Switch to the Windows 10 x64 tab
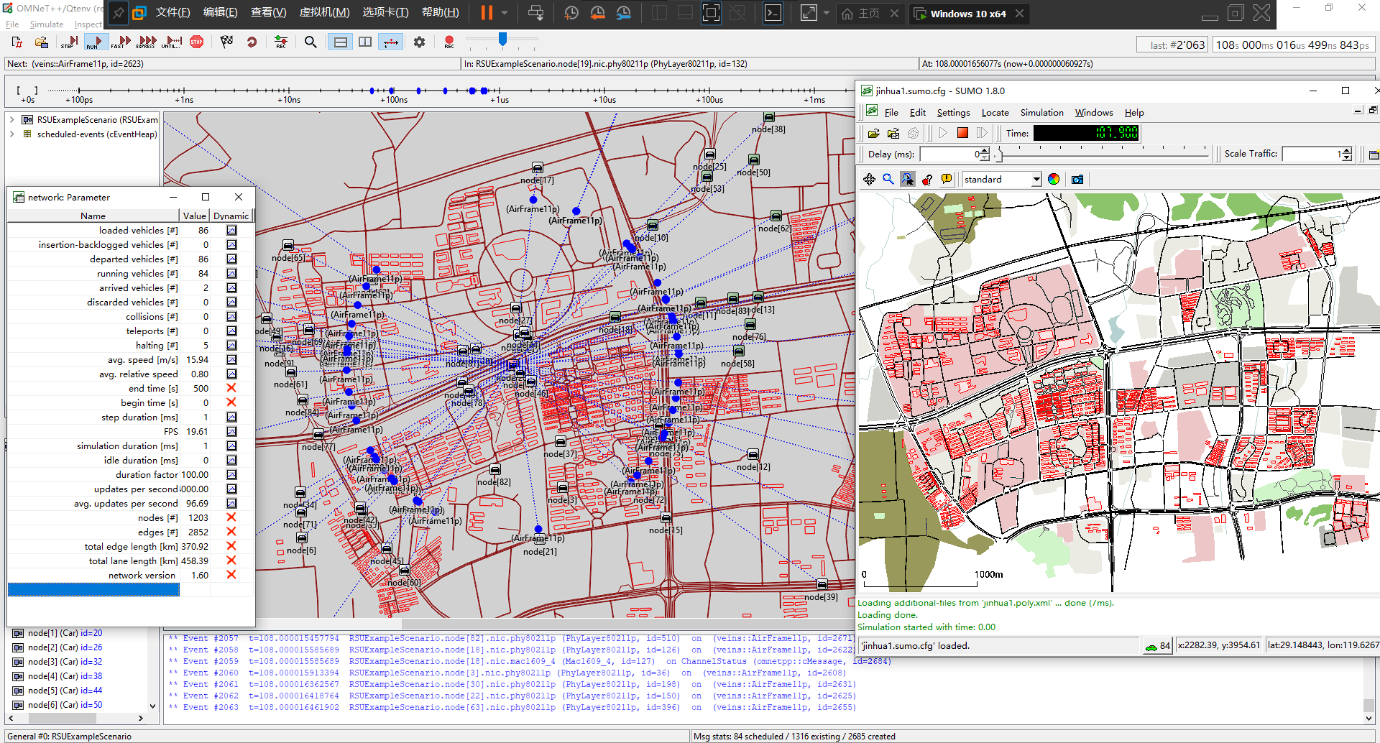 click(x=966, y=14)
